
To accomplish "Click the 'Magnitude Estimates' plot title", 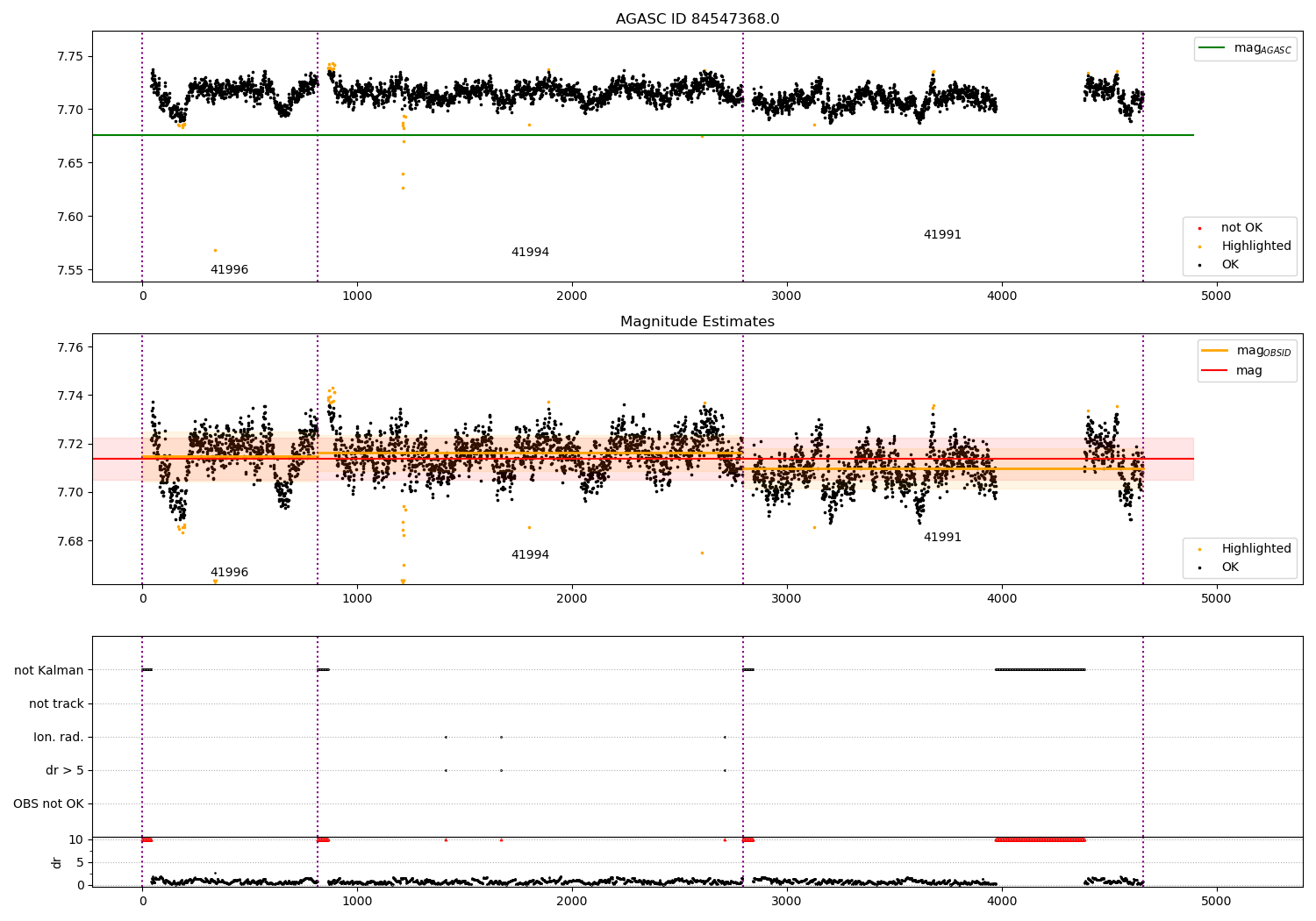I will [x=697, y=322].
